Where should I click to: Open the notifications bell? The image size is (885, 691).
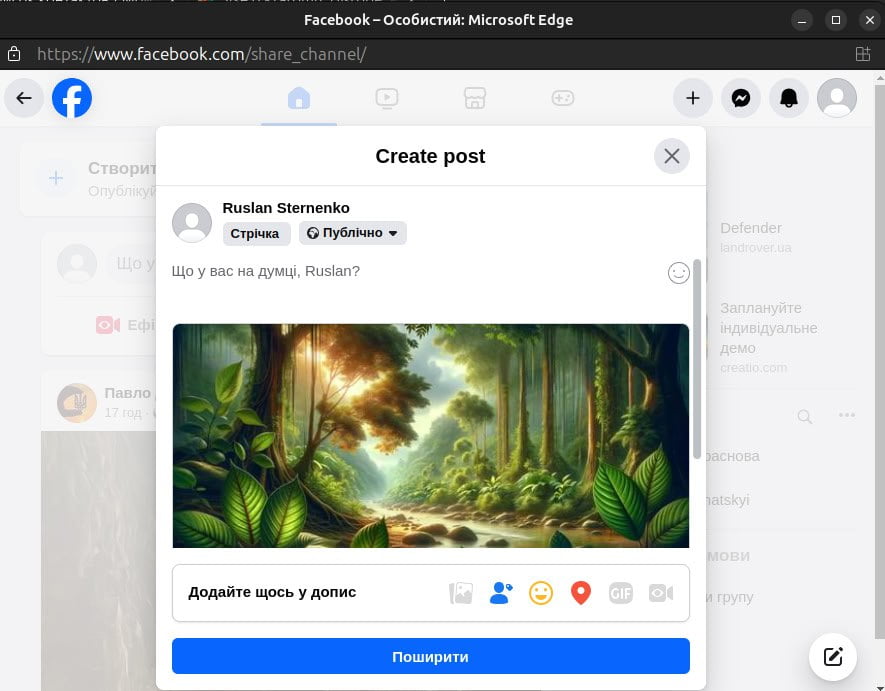tap(789, 98)
